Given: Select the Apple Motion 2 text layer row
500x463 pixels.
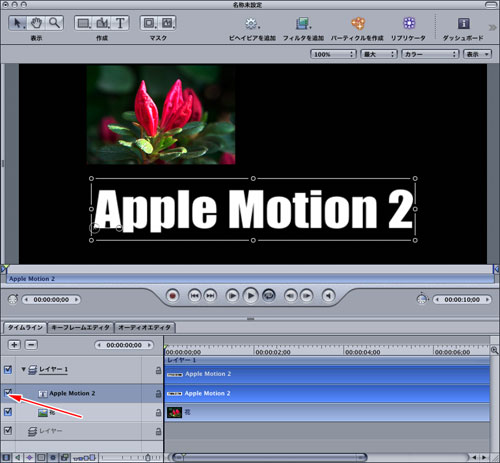Looking at the screenshot, I should click(82, 393).
